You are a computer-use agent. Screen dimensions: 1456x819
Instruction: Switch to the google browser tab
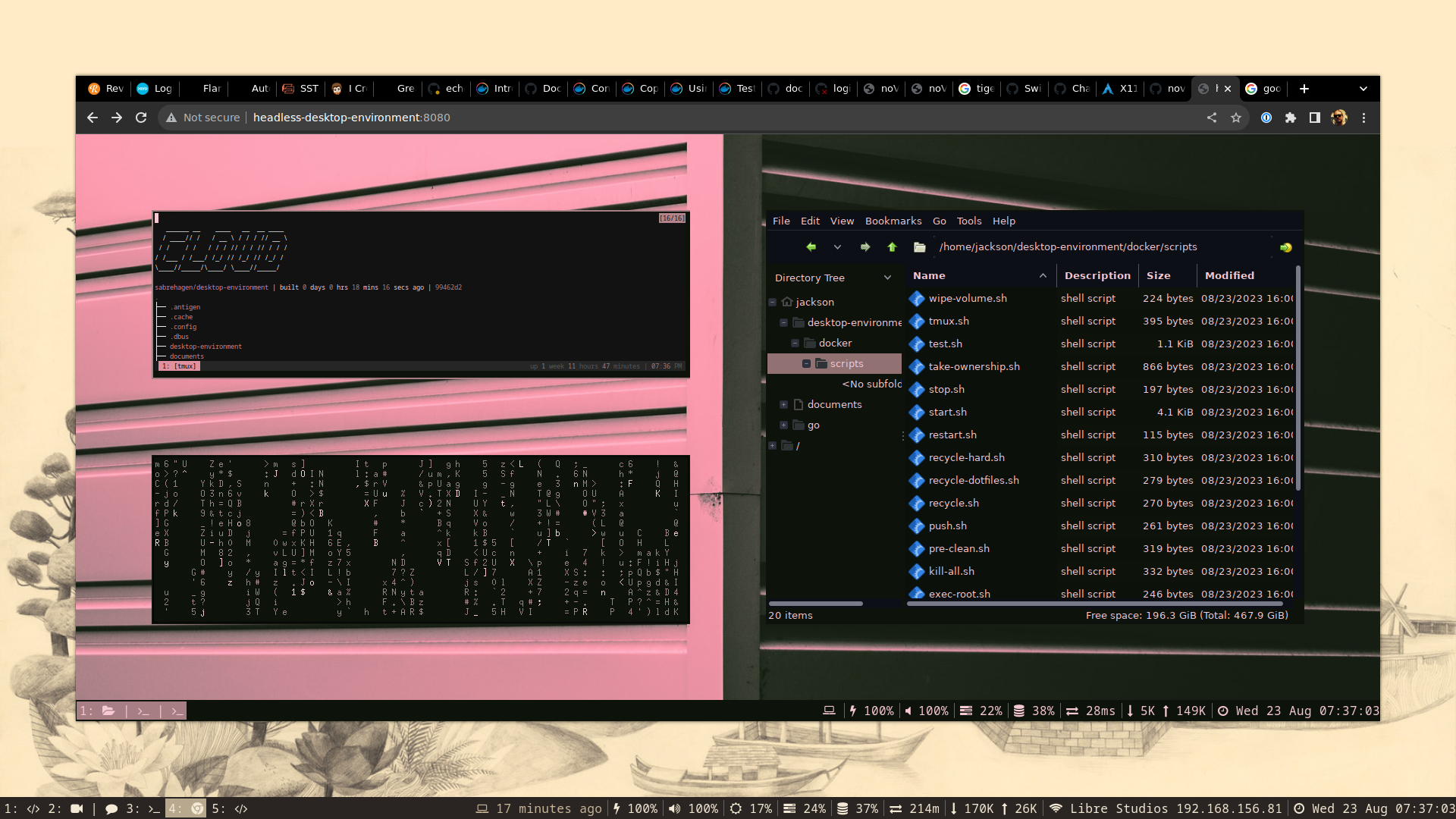(1263, 89)
